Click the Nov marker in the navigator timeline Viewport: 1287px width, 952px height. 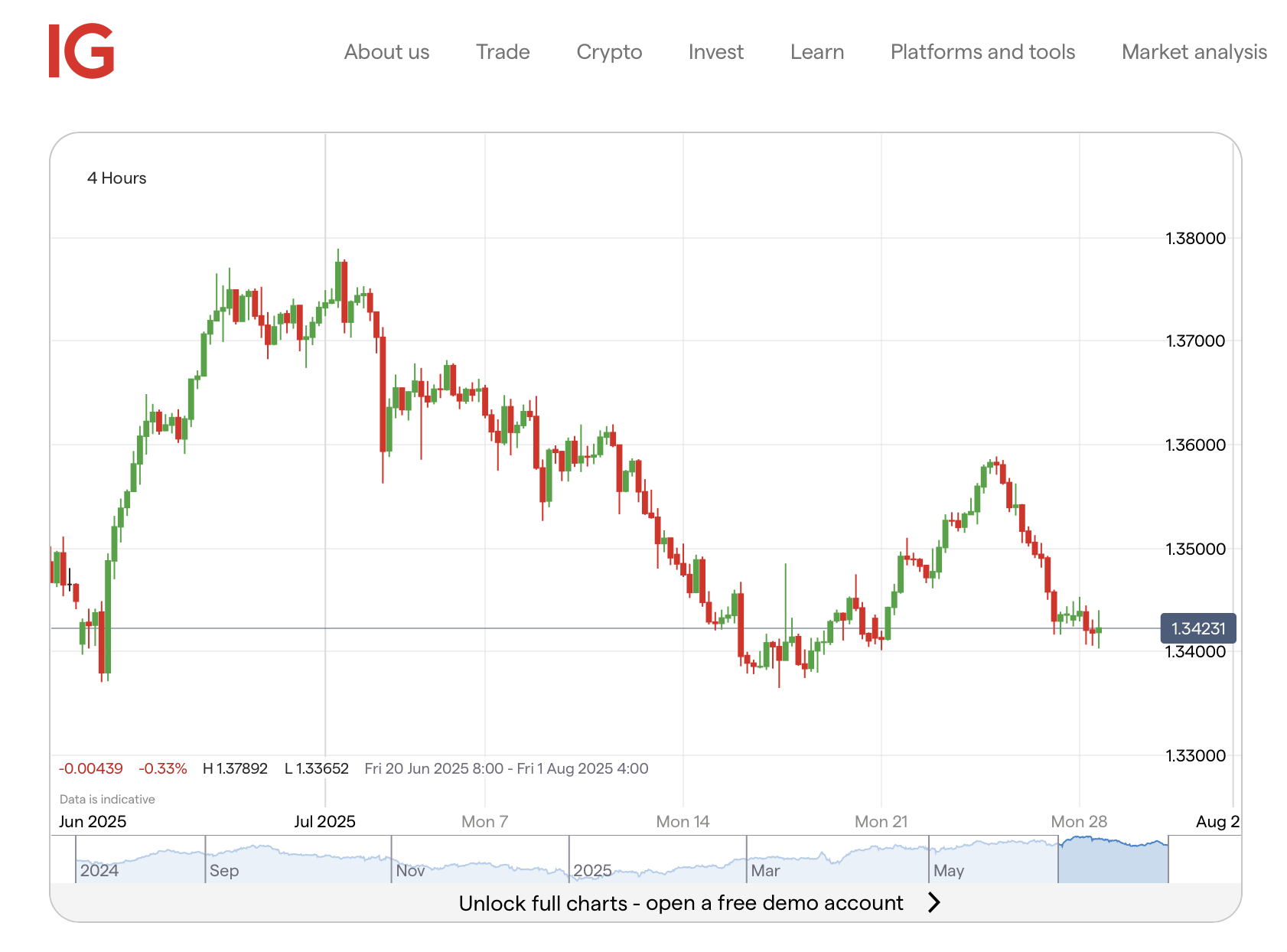click(410, 871)
